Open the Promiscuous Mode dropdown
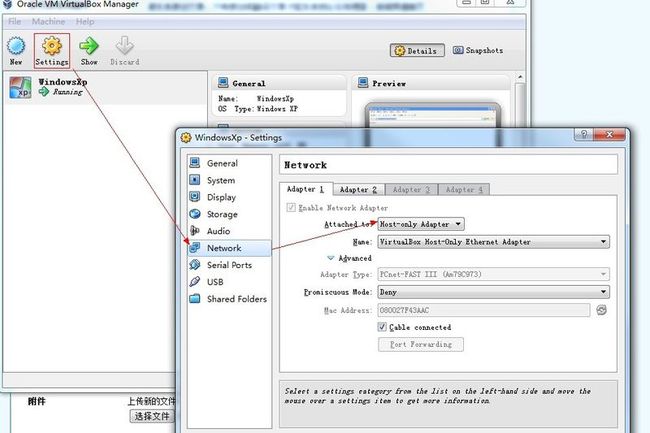The width and height of the screenshot is (650, 433). coord(493,292)
